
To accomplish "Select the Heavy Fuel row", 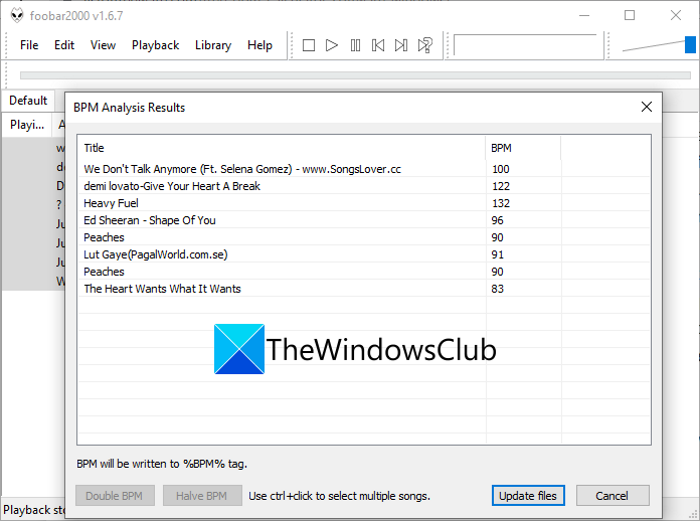I will [364, 203].
